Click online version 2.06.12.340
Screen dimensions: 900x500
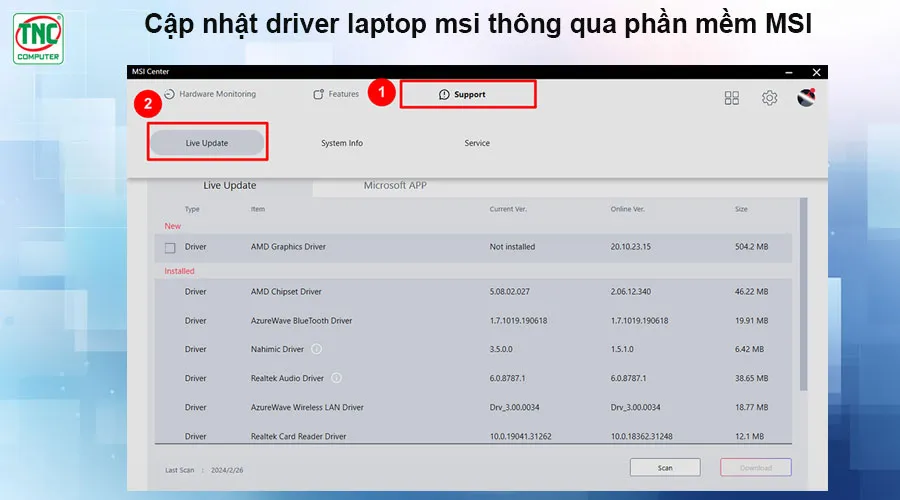click(630, 292)
